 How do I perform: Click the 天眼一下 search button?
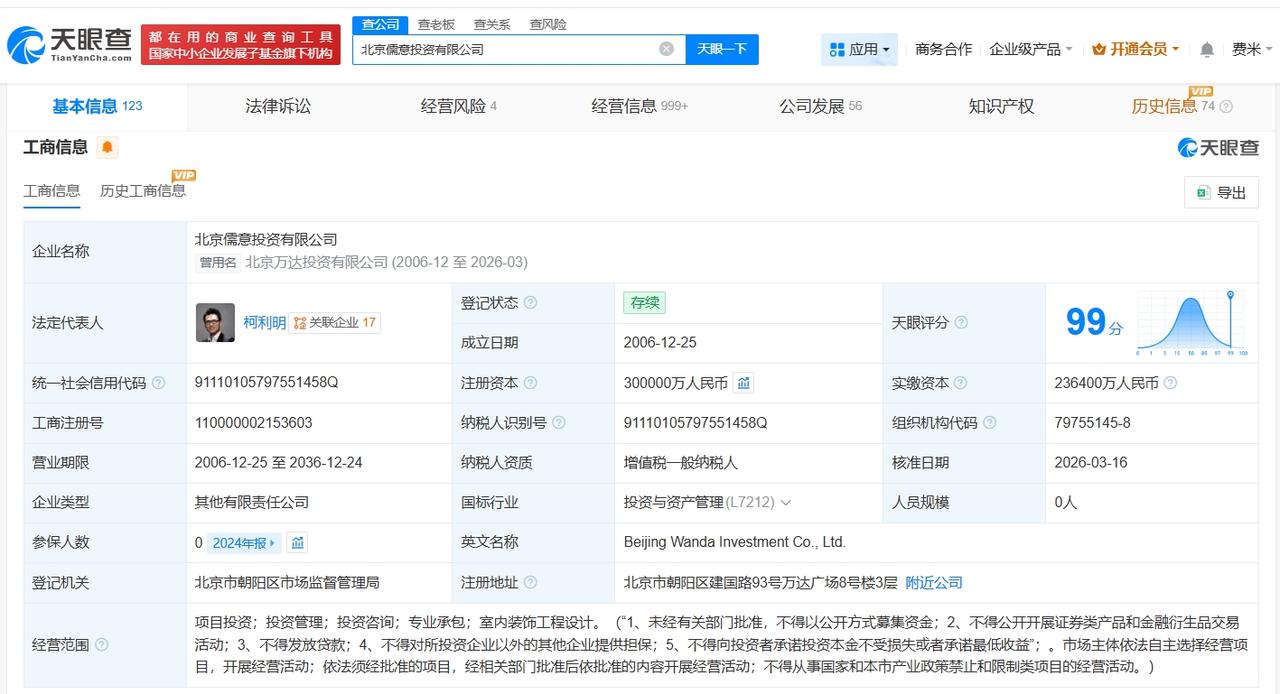tap(722, 49)
